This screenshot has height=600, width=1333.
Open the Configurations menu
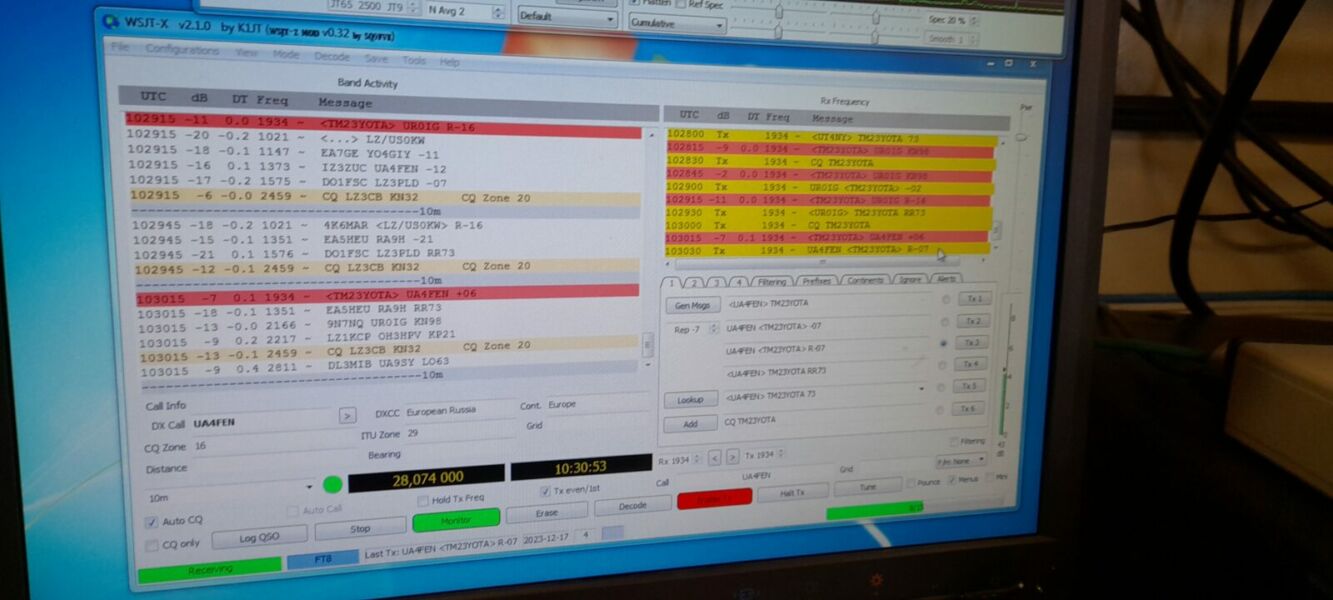(x=182, y=49)
